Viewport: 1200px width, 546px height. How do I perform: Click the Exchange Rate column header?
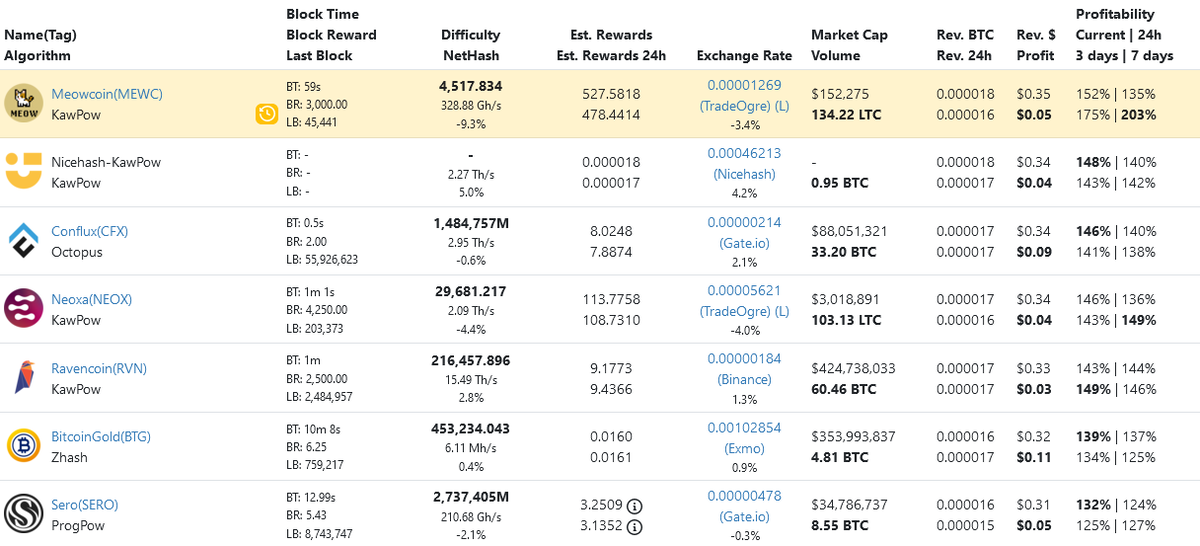[x=744, y=56]
